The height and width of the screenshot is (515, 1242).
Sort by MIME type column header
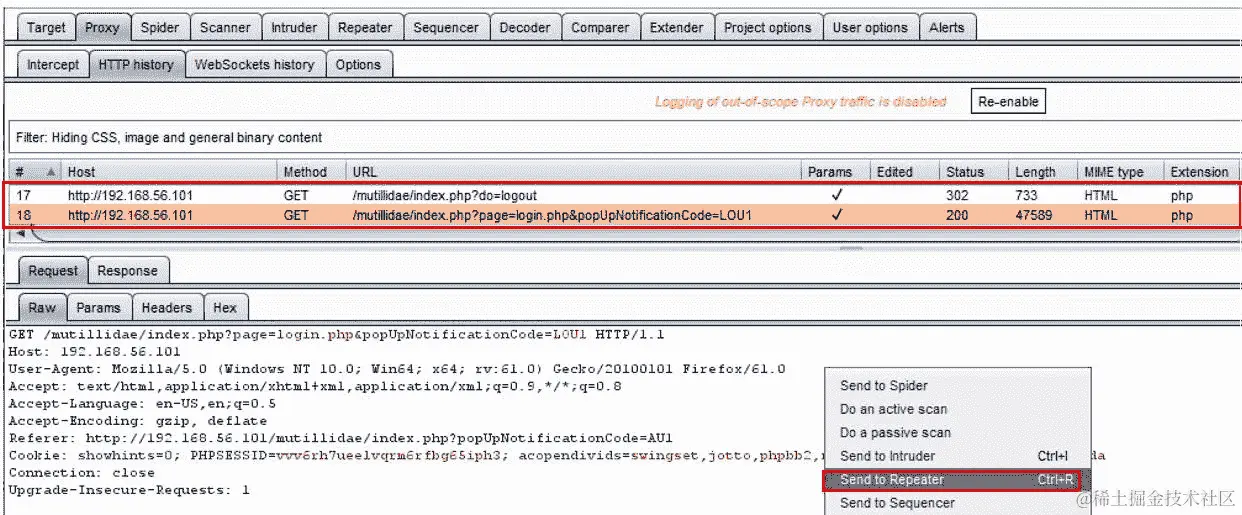click(x=1120, y=171)
